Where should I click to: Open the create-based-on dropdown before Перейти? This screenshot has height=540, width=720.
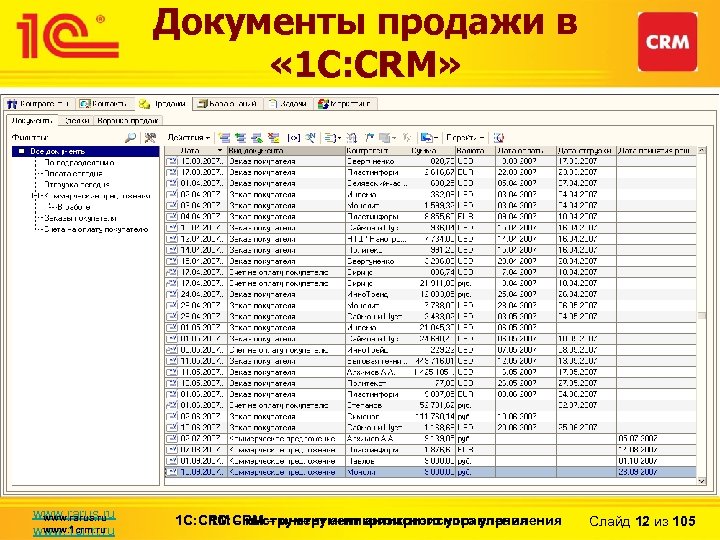(429, 137)
